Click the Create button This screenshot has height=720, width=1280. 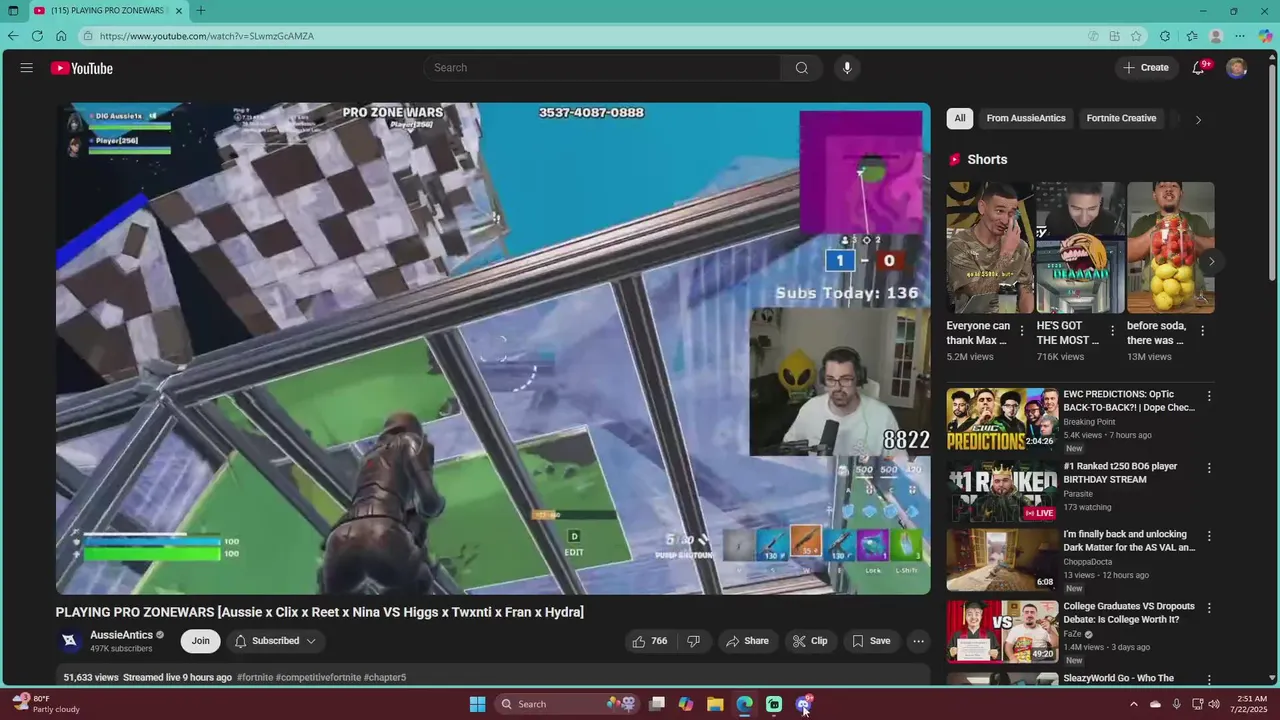[x=1146, y=68]
